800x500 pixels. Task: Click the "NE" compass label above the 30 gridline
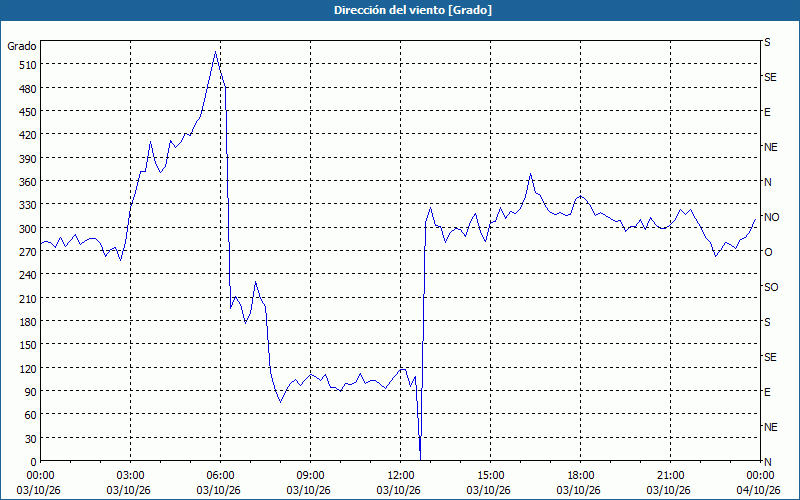point(770,427)
